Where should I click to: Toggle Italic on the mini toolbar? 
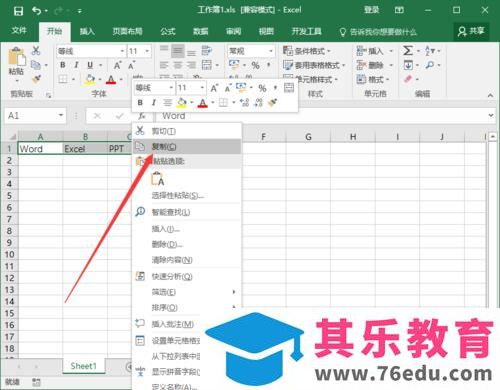pyautogui.click(x=154, y=103)
